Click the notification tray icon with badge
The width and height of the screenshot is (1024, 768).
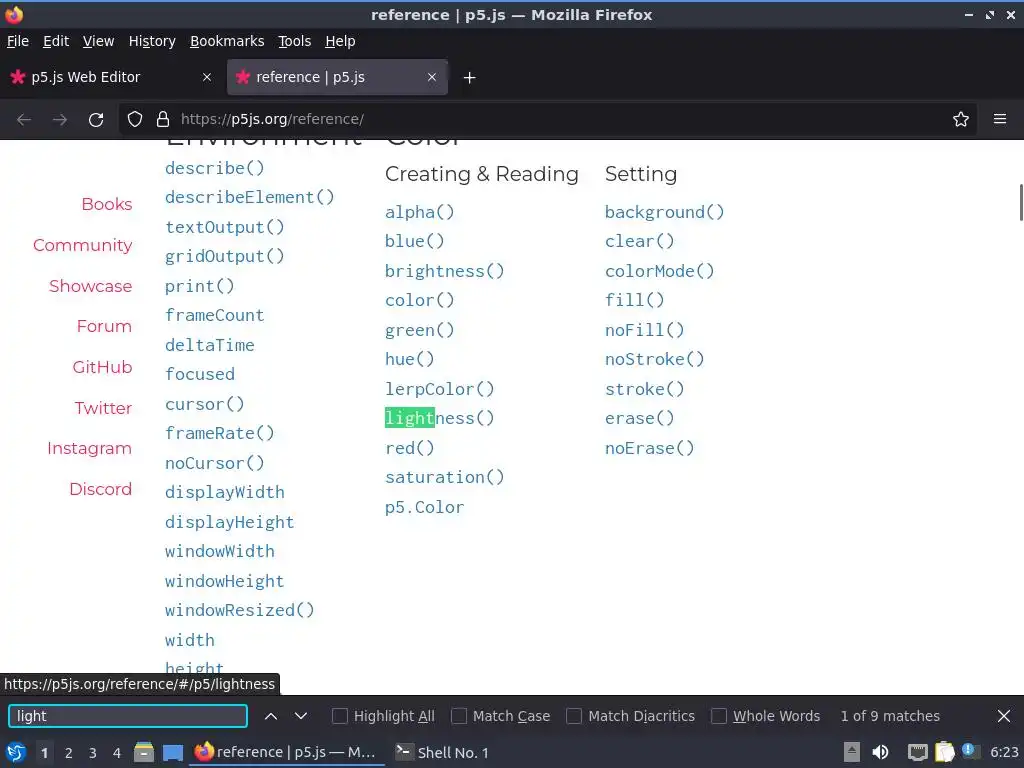(969, 752)
